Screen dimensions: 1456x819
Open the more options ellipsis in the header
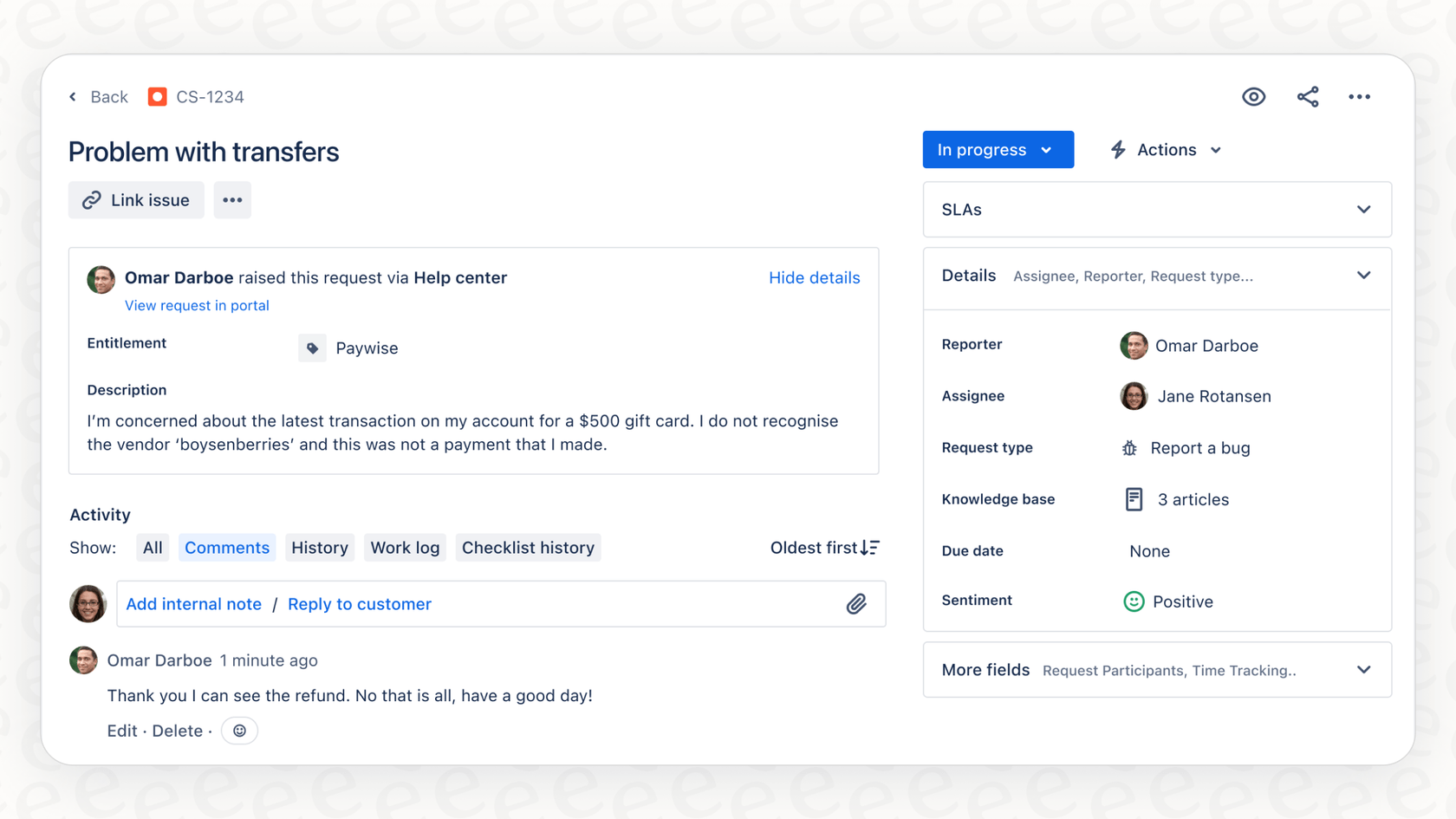click(1359, 96)
